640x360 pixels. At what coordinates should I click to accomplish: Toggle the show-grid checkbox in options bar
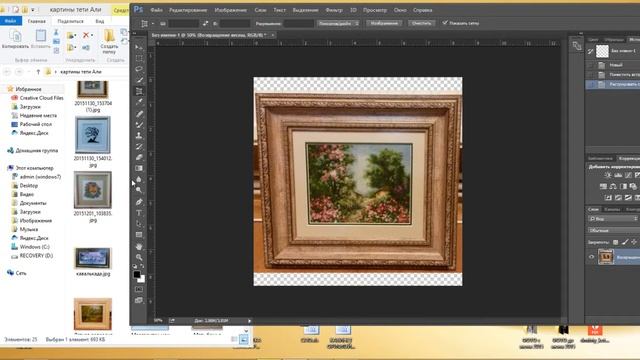445,23
